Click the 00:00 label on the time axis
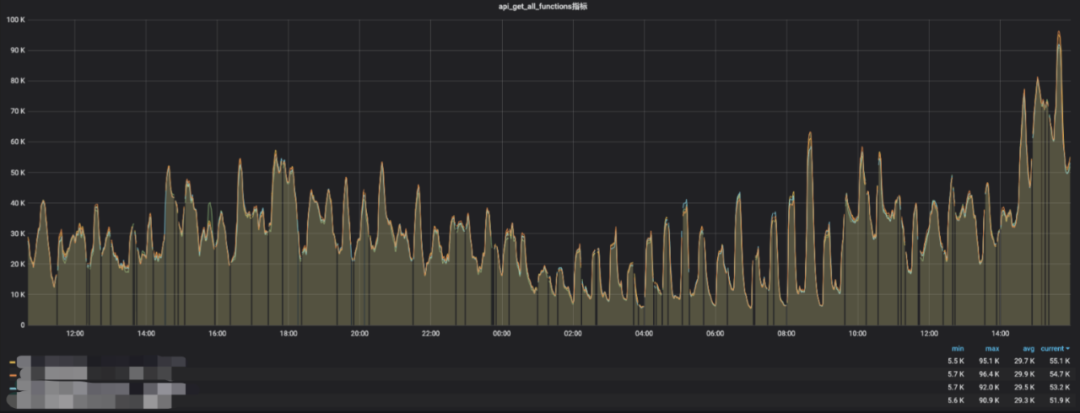The image size is (1080, 413). (502, 333)
